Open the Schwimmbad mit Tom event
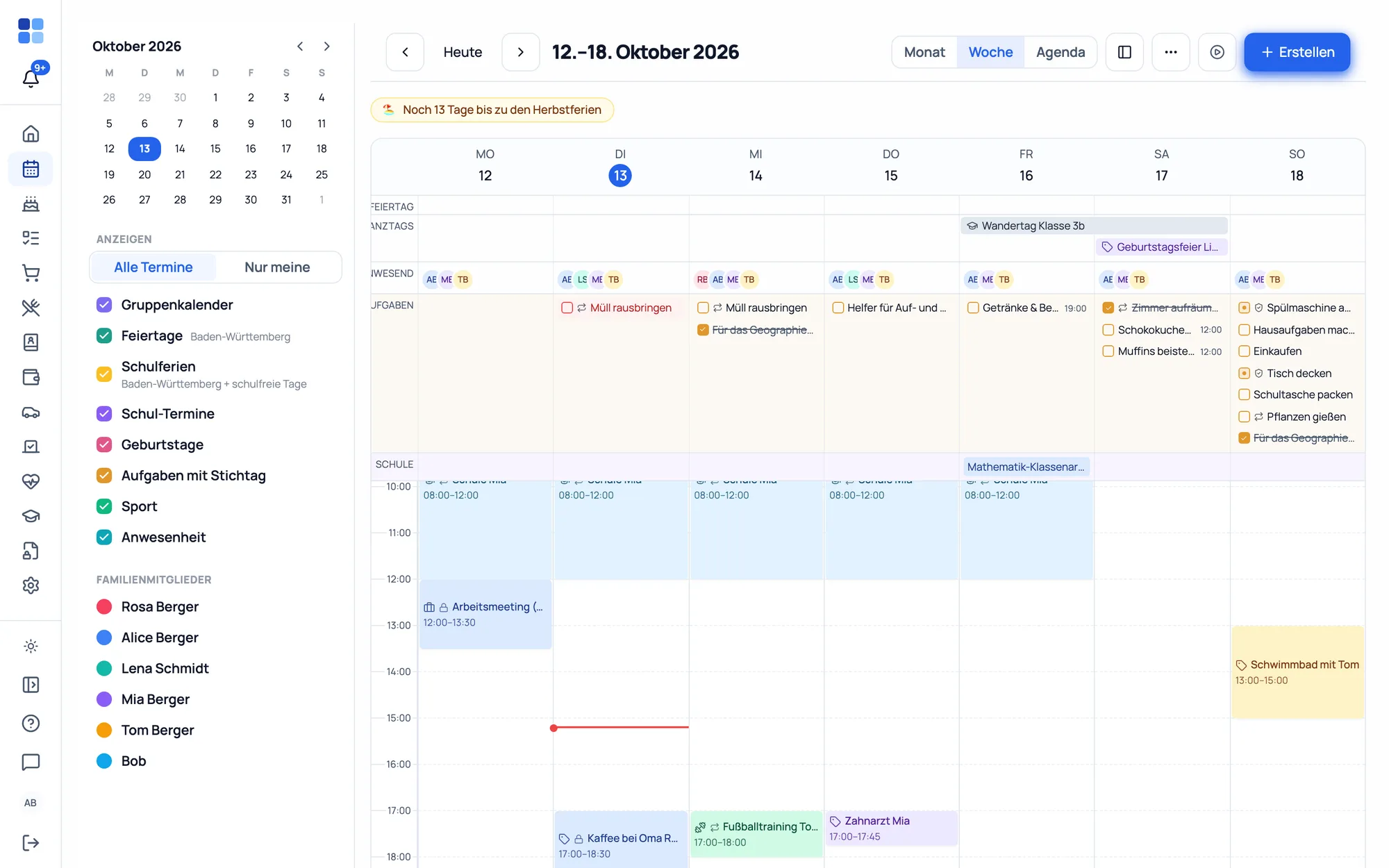1389x868 pixels. pyautogui.click(x=1297, y=671)
